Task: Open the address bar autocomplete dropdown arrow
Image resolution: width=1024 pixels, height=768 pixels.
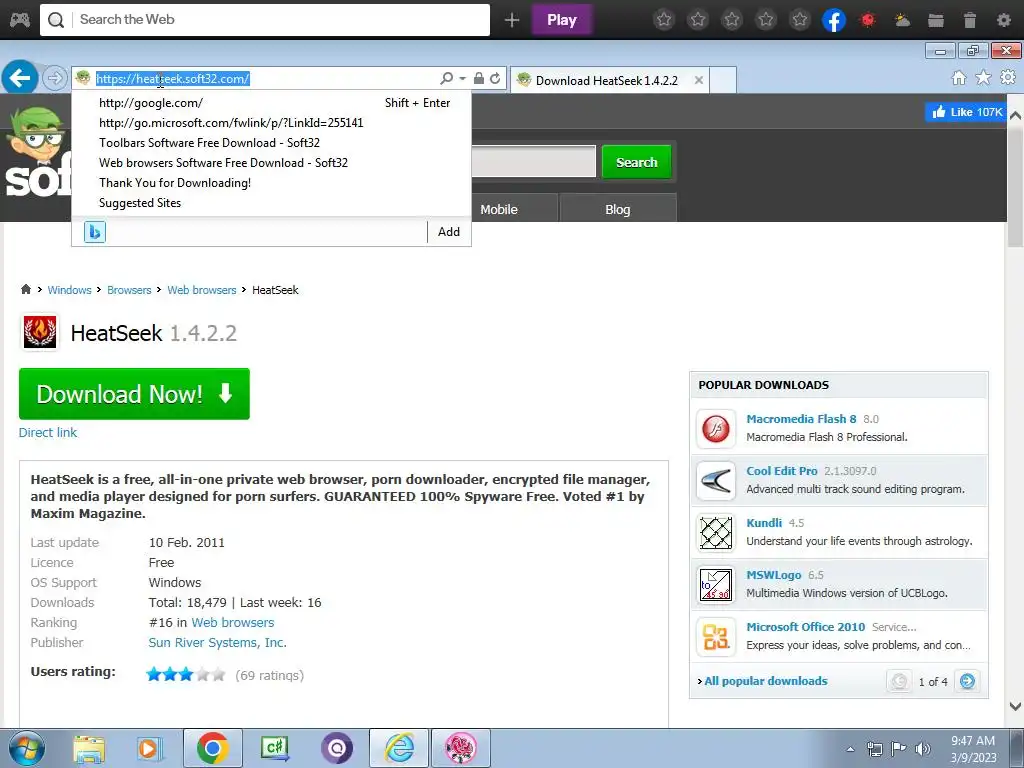Action: pyautogui.click(x=462, y=78)
